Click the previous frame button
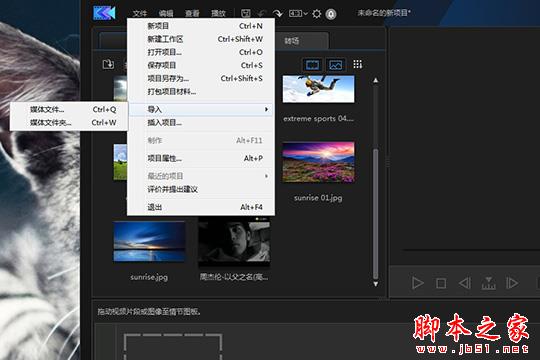Viewport: 540px width, 360px height. pos(465,283)
